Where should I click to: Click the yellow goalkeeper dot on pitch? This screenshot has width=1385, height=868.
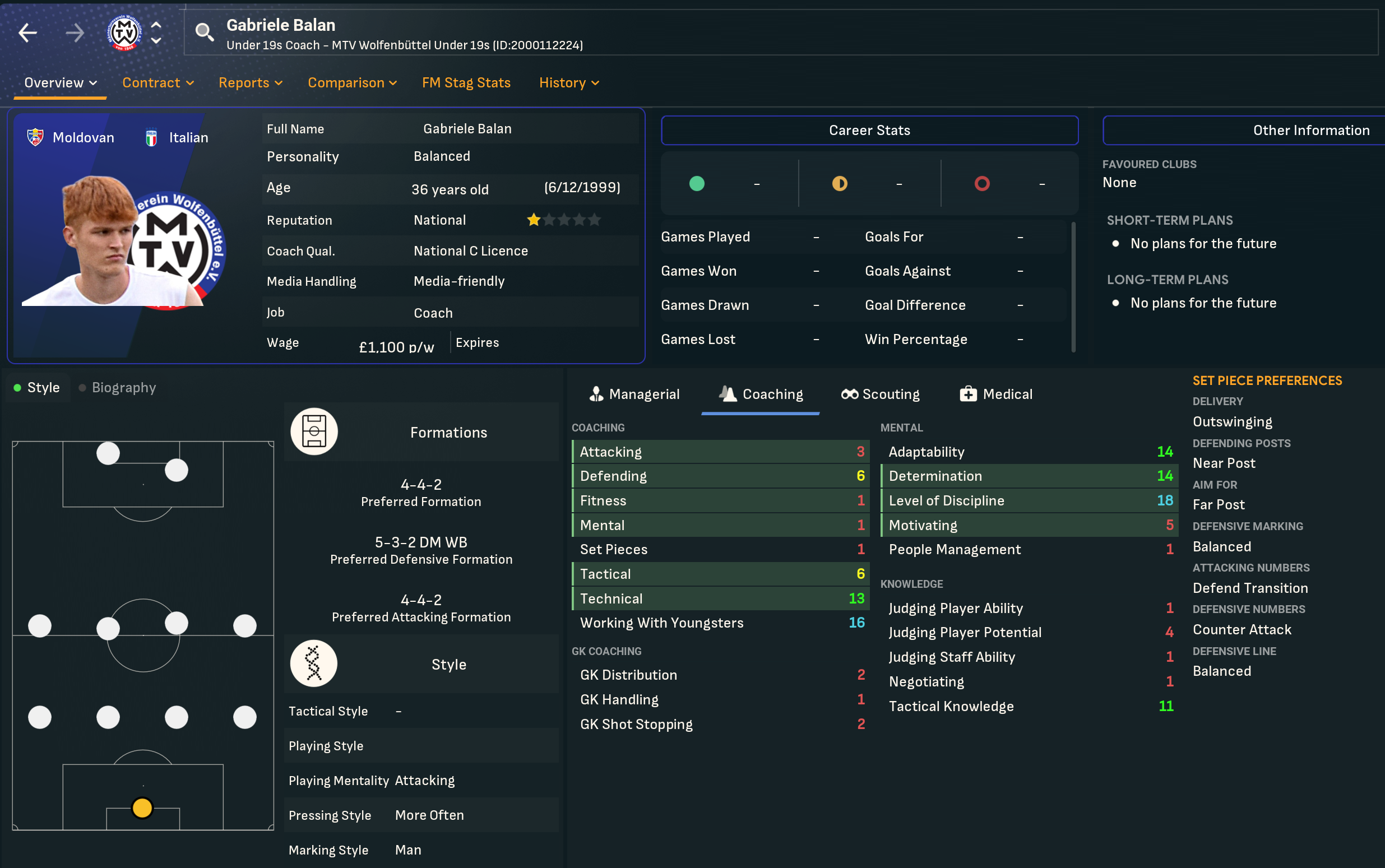(142, 807)
